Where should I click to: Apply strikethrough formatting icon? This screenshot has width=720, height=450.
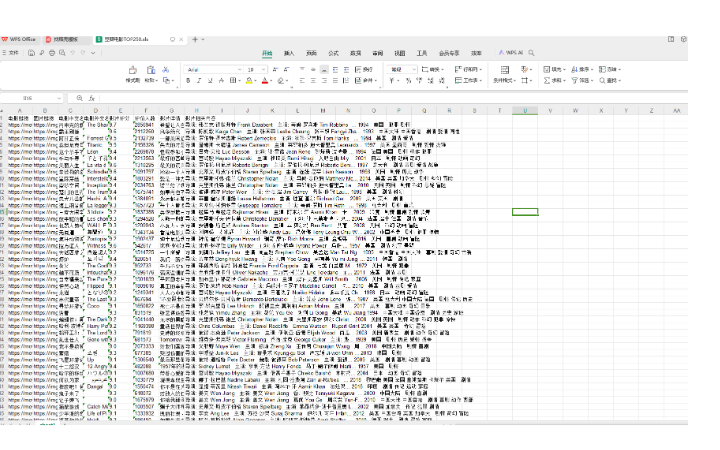click(x=221, y=80)
